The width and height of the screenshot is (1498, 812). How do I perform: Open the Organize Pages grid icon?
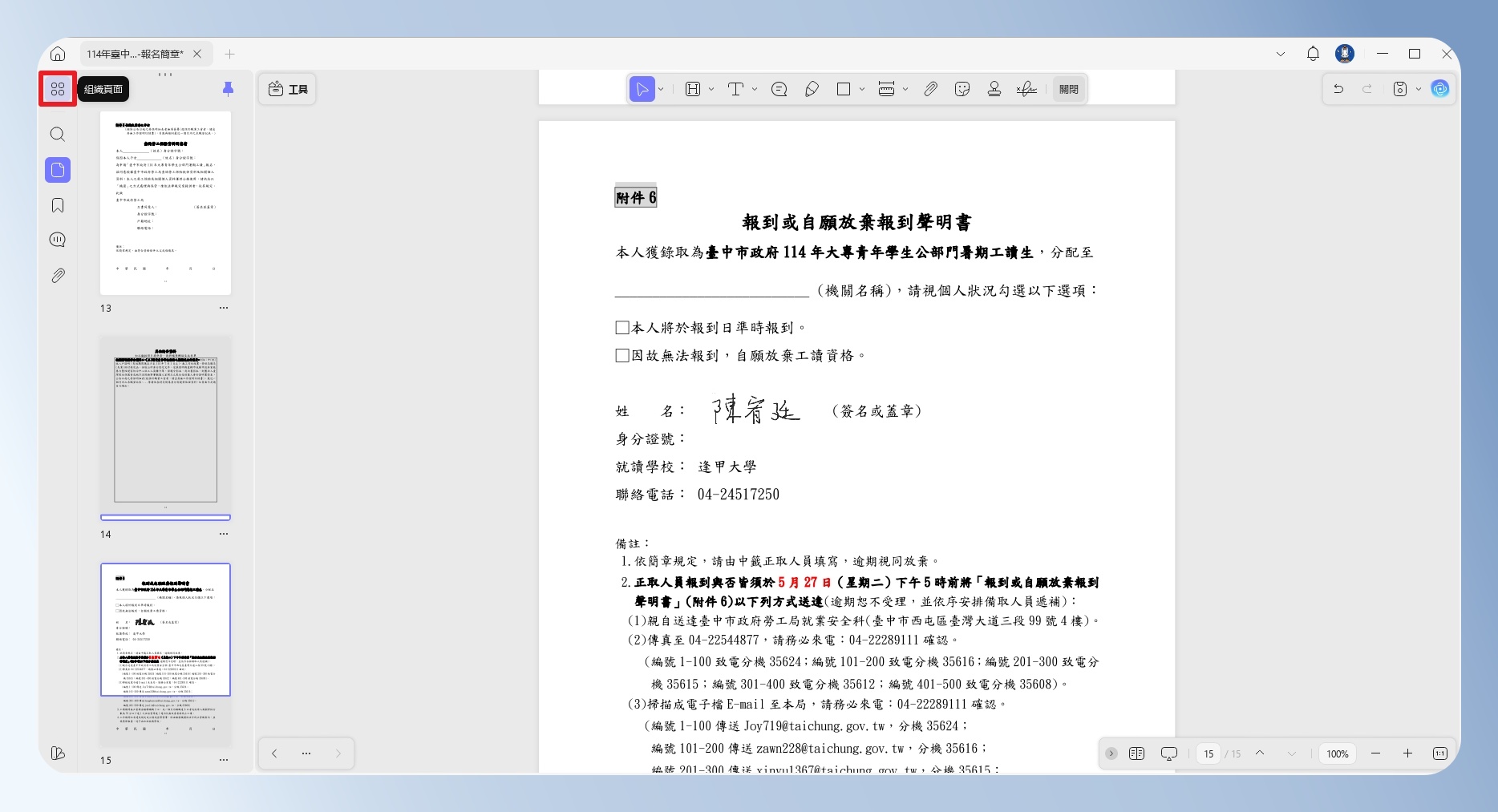(58, 89)
